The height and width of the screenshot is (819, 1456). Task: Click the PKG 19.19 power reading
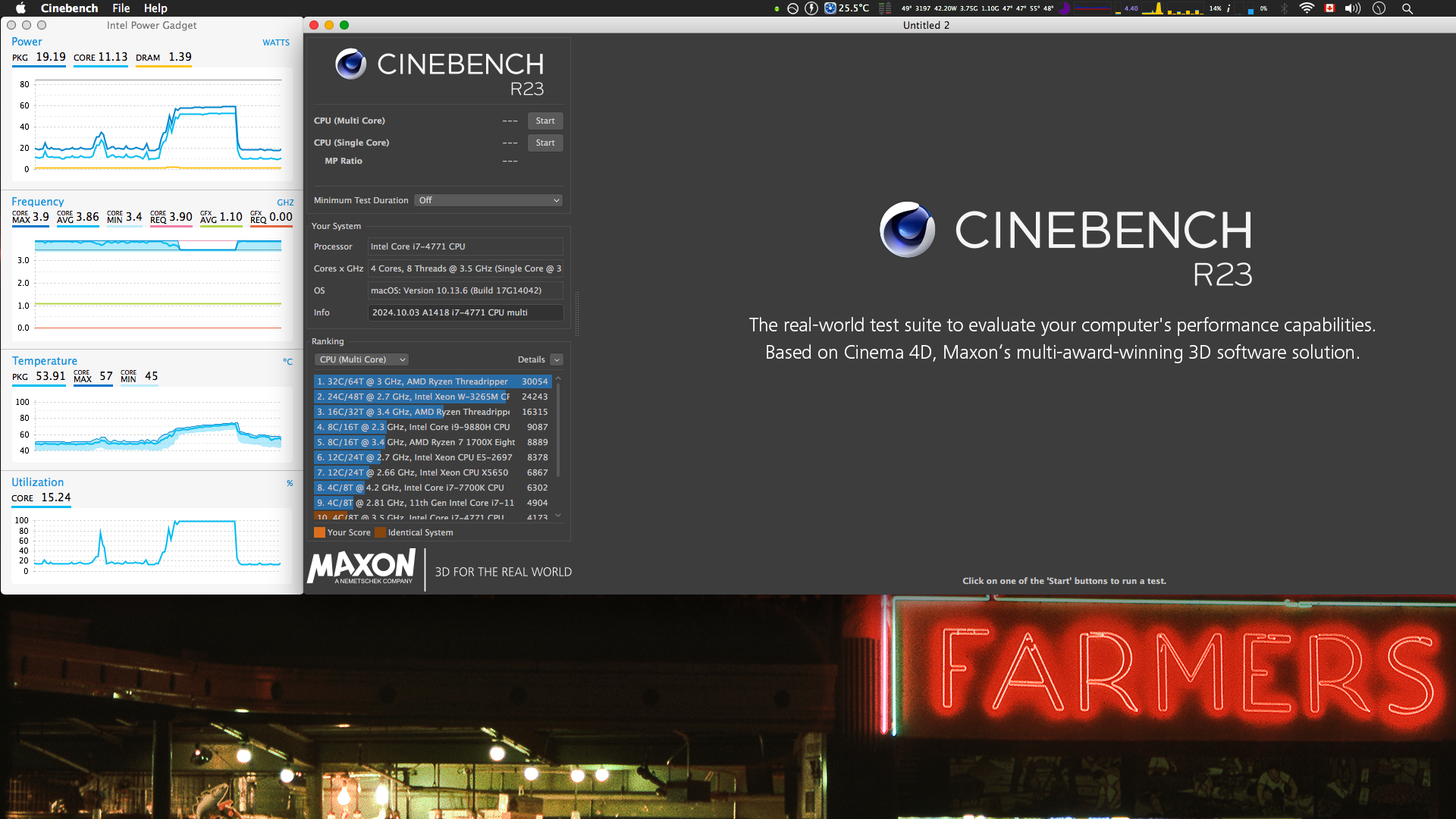coord(39,58)
